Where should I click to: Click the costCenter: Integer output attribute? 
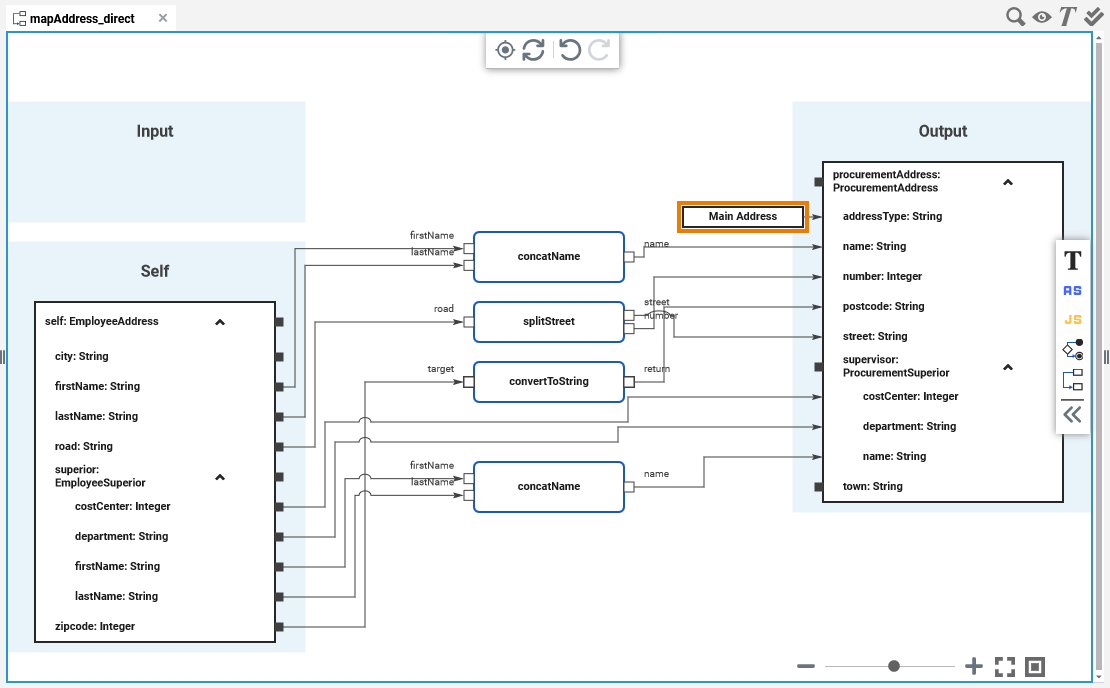point(910,396)
